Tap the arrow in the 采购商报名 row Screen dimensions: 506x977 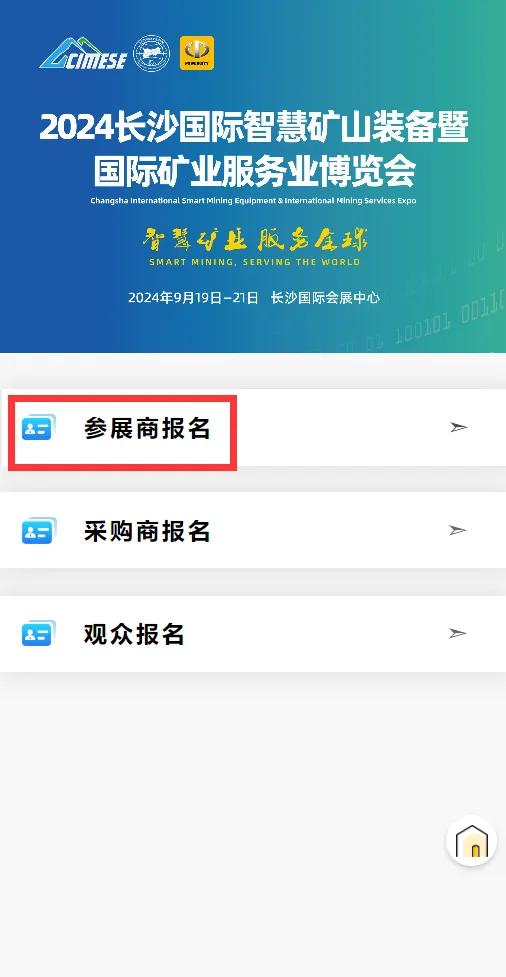click(457, 530)
